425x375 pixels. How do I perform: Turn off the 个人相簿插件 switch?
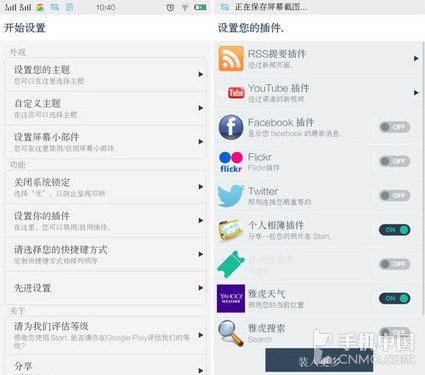394,230
